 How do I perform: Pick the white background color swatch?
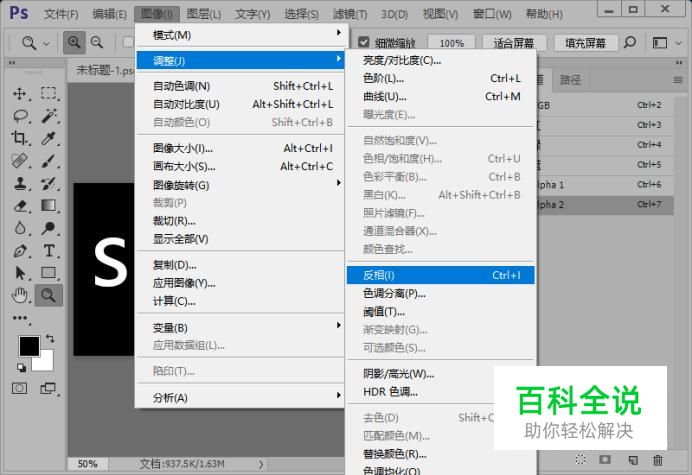(x=46, y=363)
